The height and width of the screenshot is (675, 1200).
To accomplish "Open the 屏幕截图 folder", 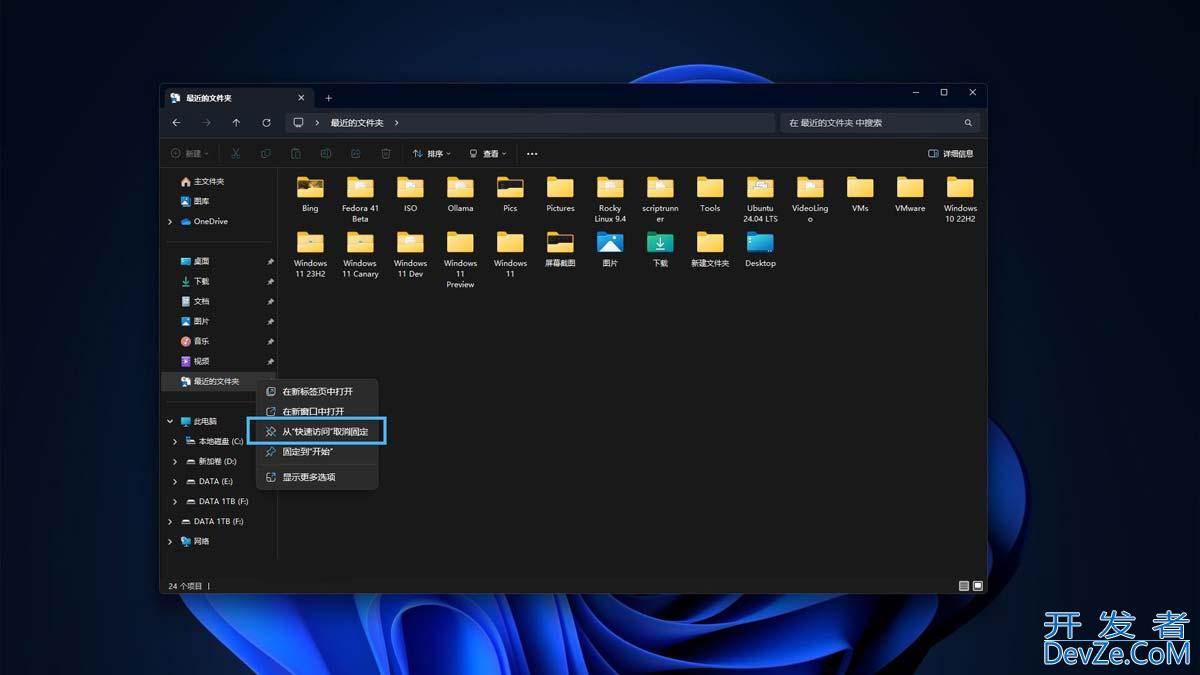I will 560,250.
